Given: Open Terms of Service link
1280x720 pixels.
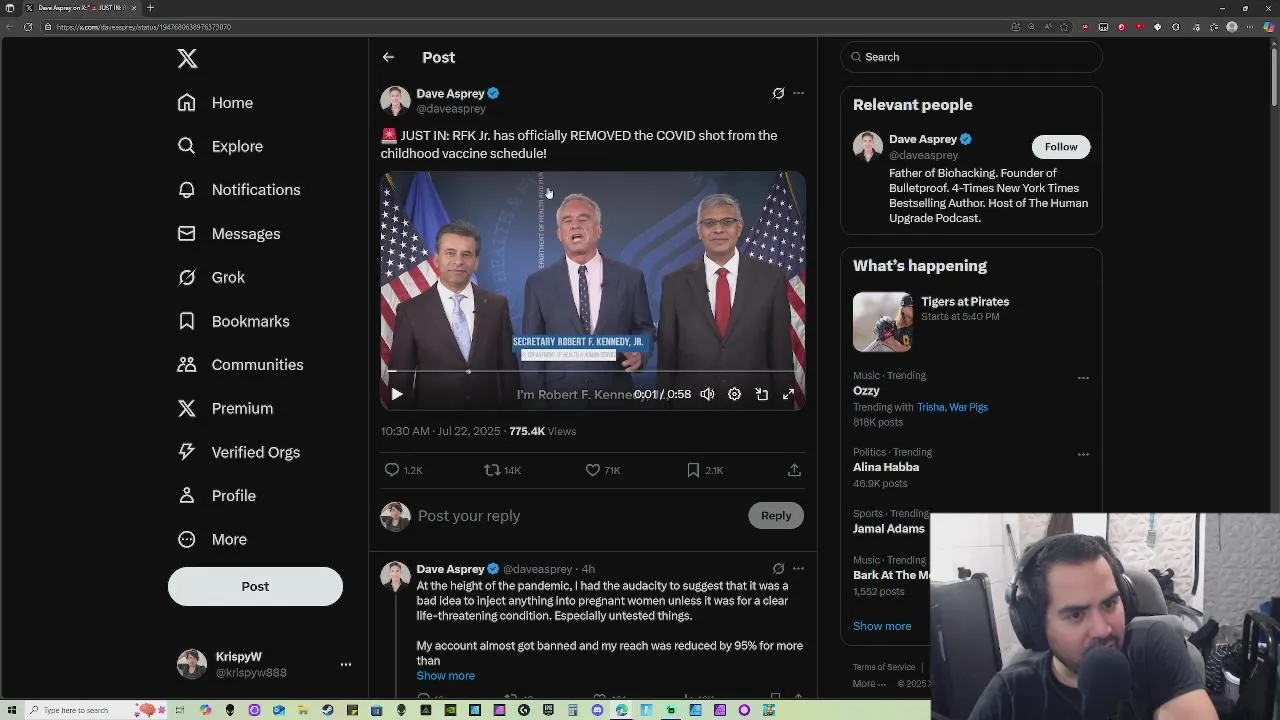Looking at the screenshot, I should [884, 667].
